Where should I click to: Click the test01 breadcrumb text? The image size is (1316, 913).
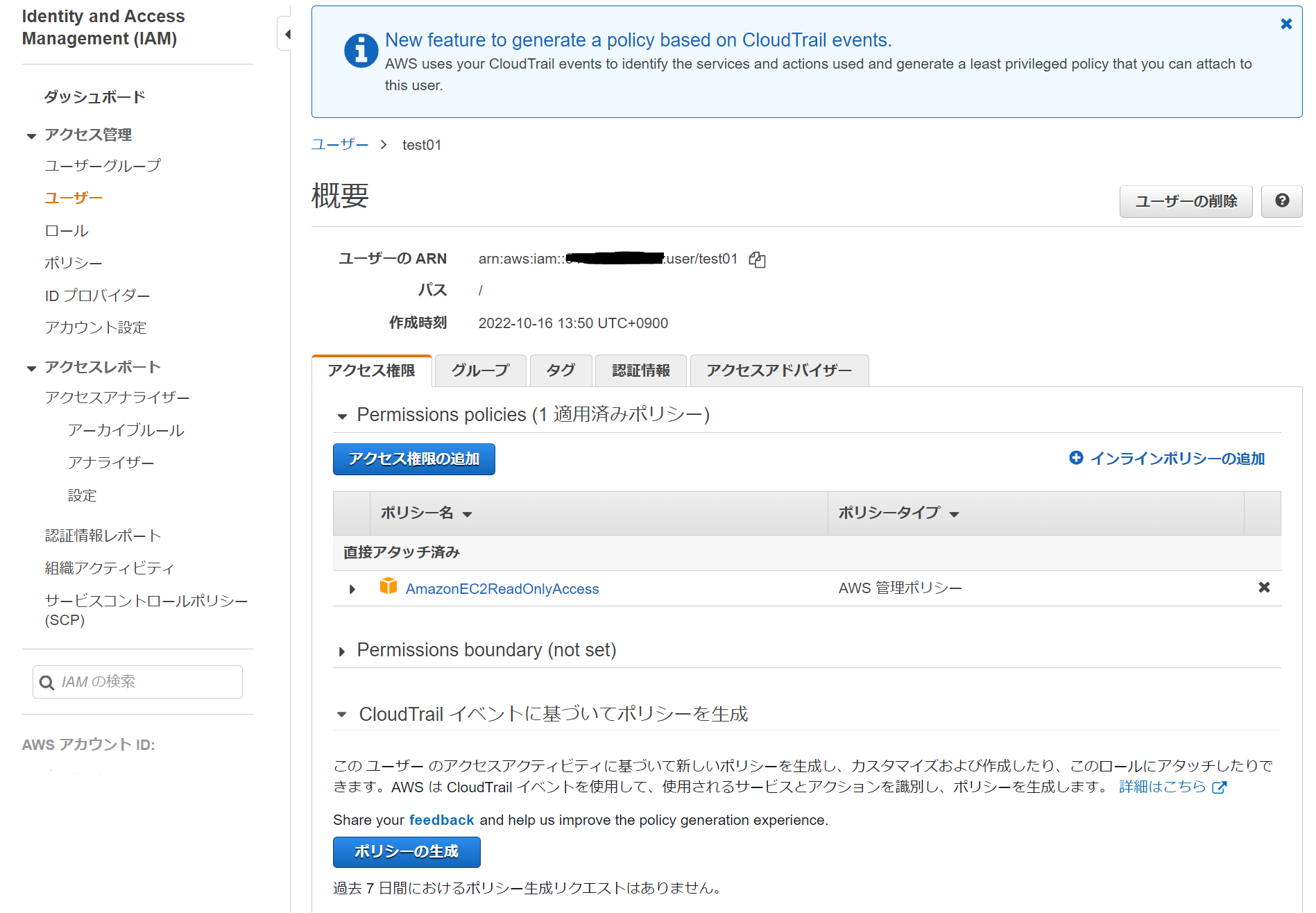[x=422, y=145]
